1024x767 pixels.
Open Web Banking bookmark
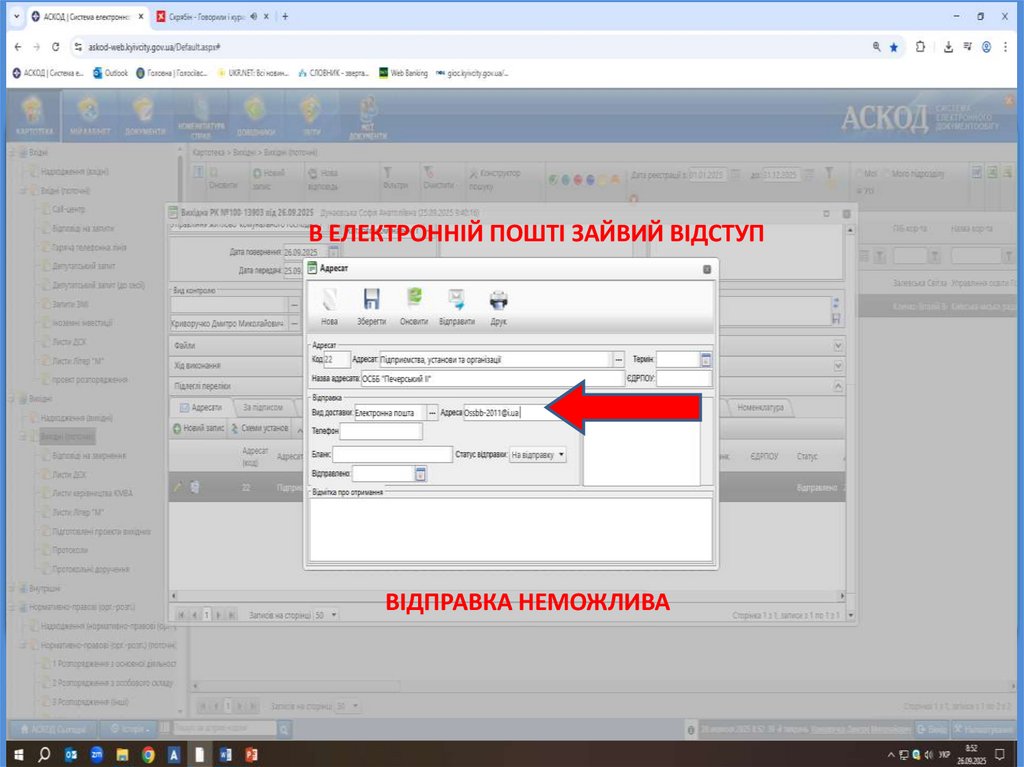404,73
